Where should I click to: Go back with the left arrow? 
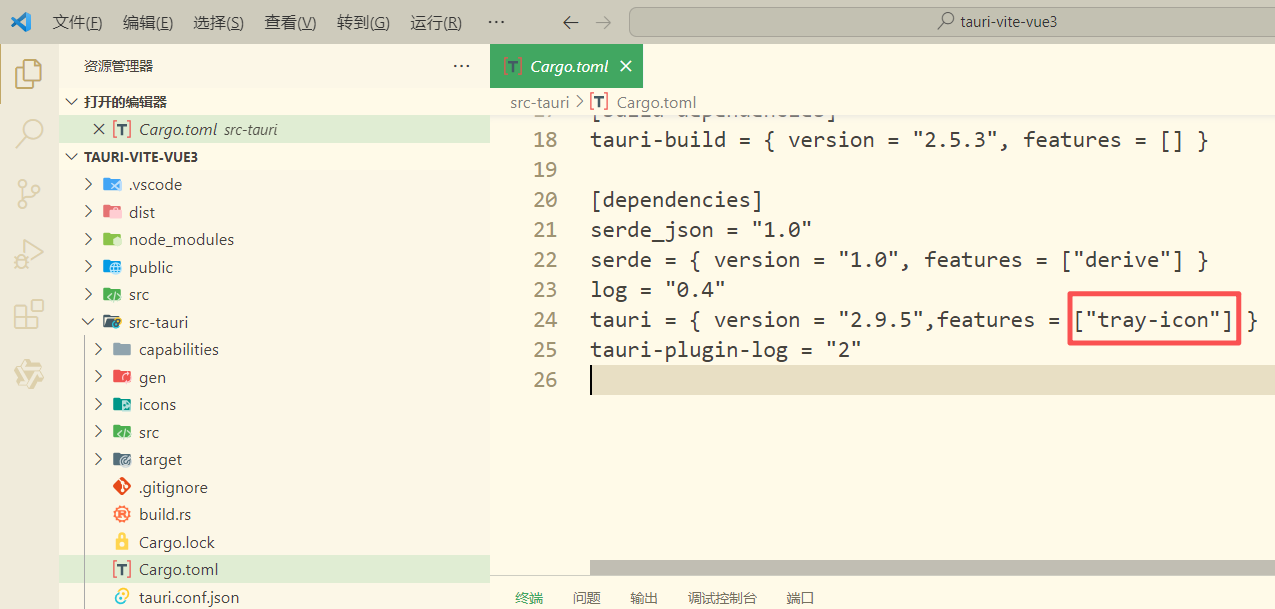(x=571, y=22)
